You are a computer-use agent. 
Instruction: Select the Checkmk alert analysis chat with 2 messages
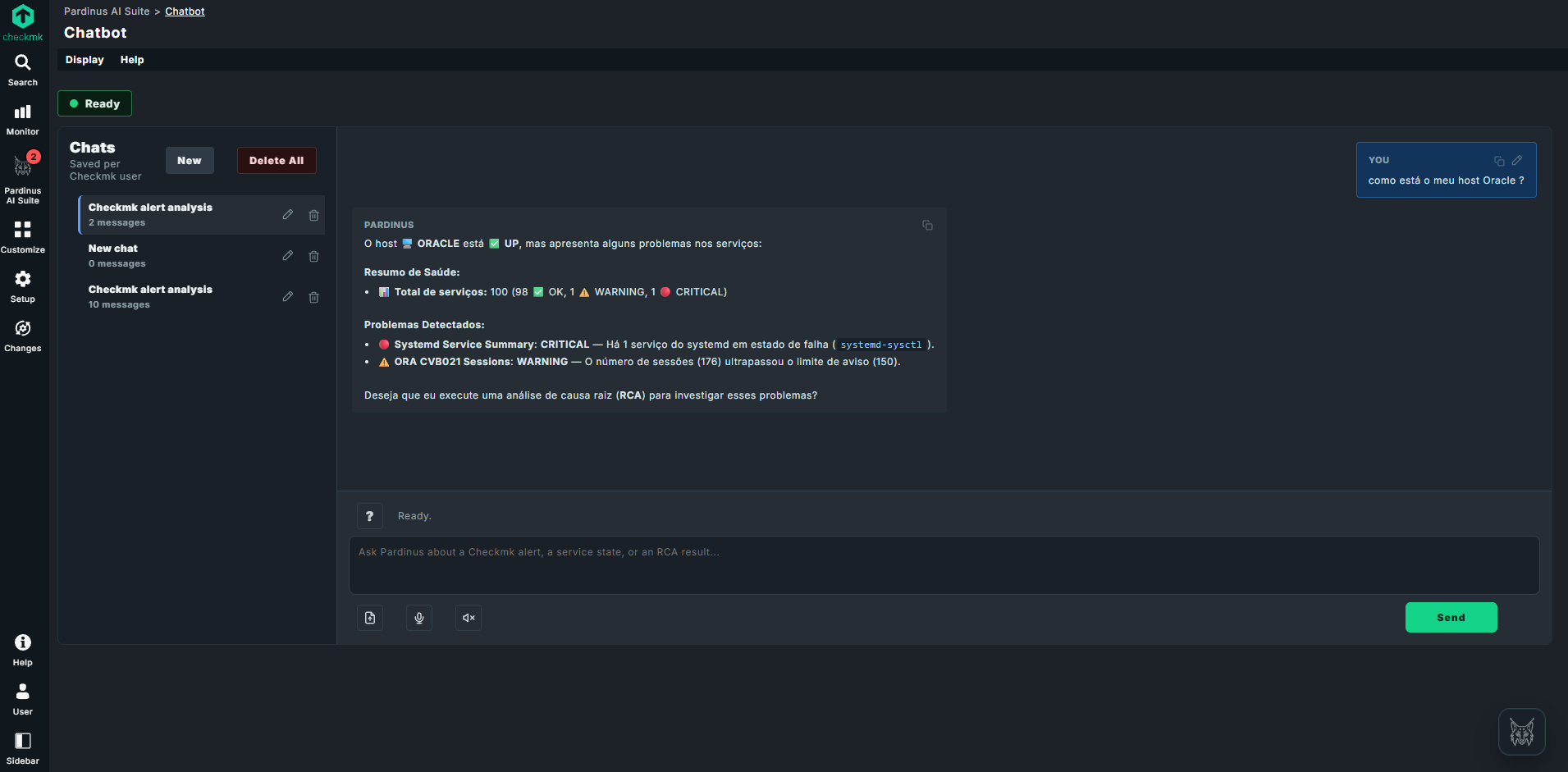click(x=201, y=215)
